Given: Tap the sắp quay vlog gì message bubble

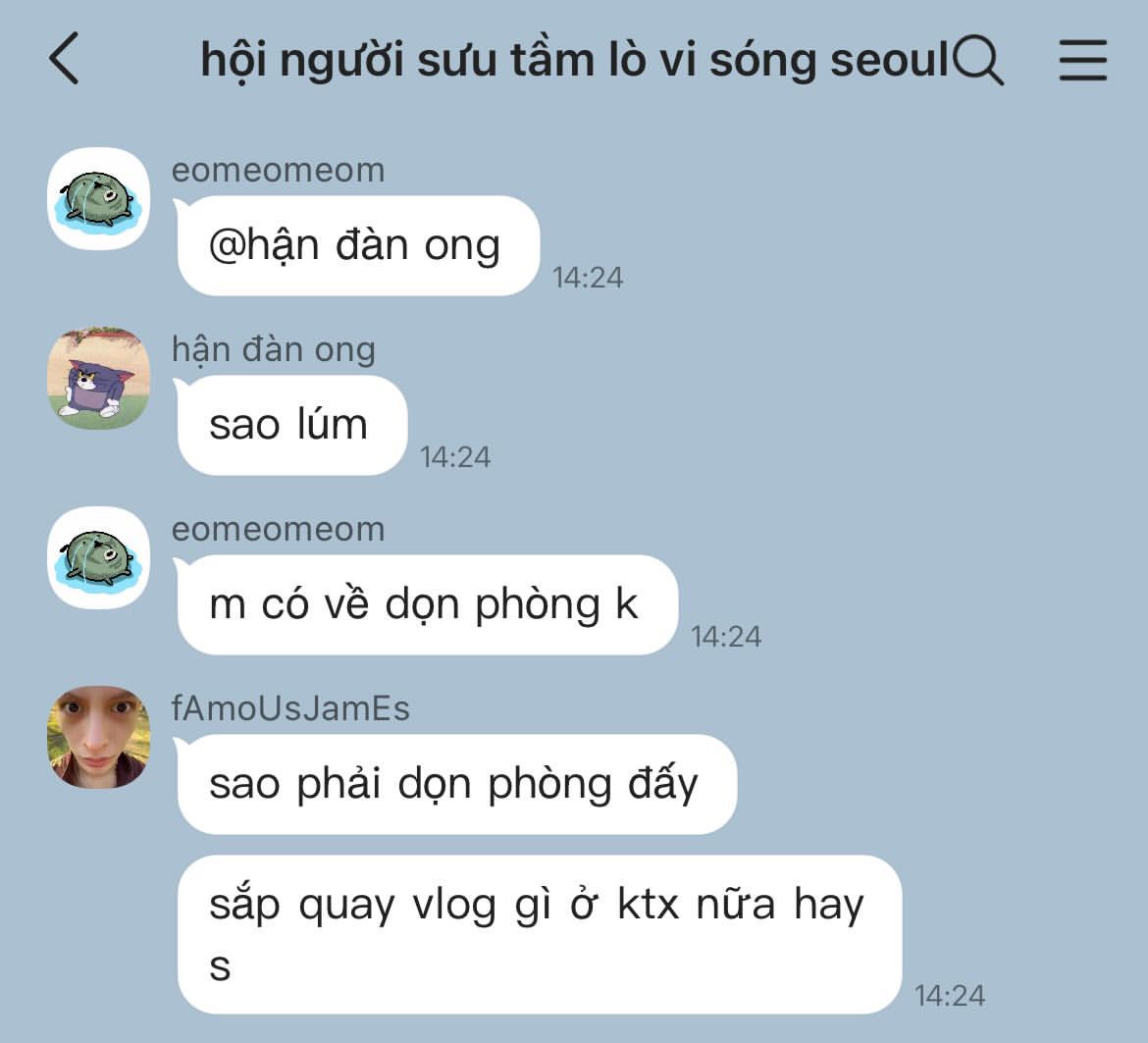Looking at the screenshot, I should [x=540, y=935].
